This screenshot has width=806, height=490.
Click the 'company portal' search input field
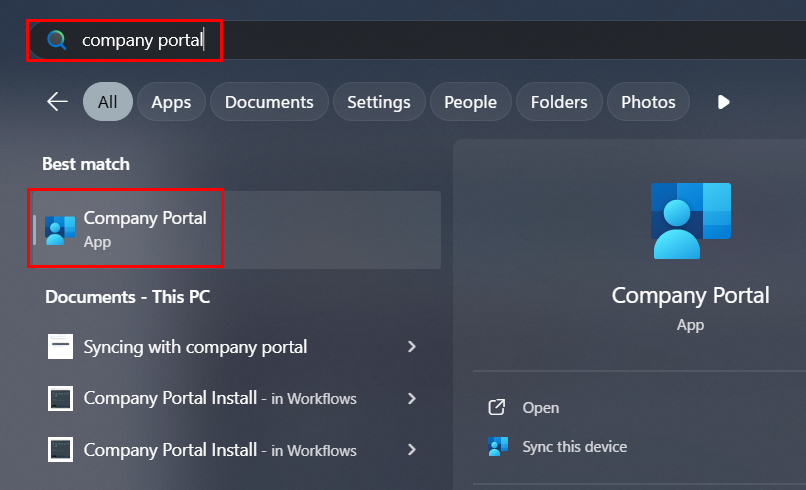[x=417, y=40]
